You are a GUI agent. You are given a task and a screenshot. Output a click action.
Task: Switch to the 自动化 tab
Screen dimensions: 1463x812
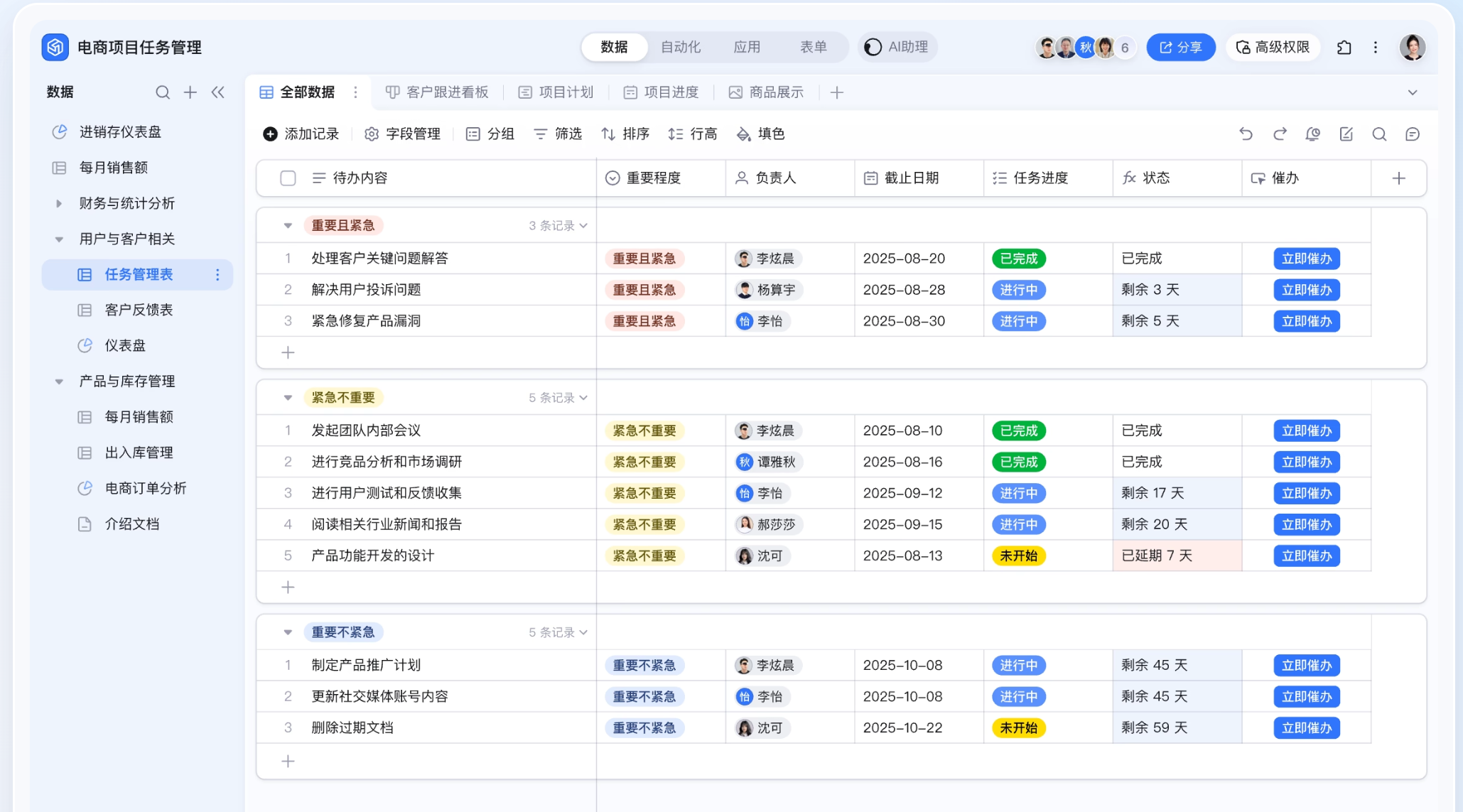pyautogui.click(x=680, y=47)
